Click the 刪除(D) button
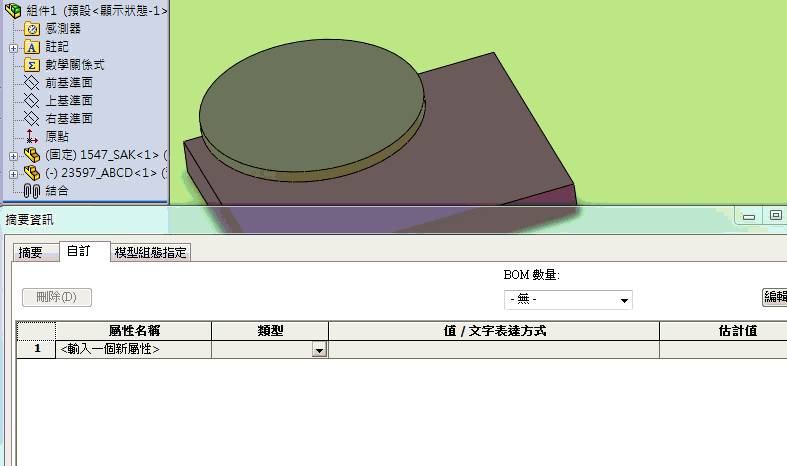787x466 pixels. tap(57, 297)
